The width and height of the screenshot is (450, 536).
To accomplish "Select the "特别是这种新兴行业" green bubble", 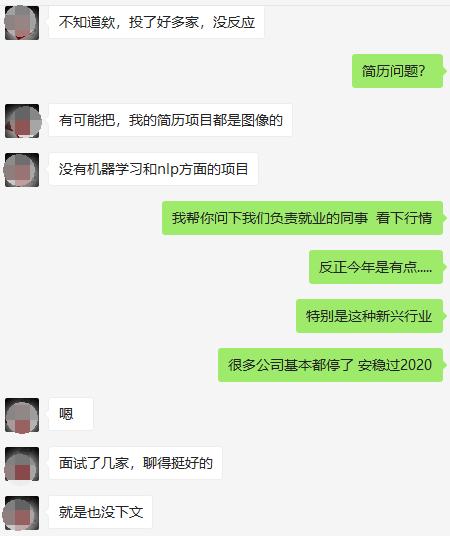I will pyautogui.click(x=370, y=316).
